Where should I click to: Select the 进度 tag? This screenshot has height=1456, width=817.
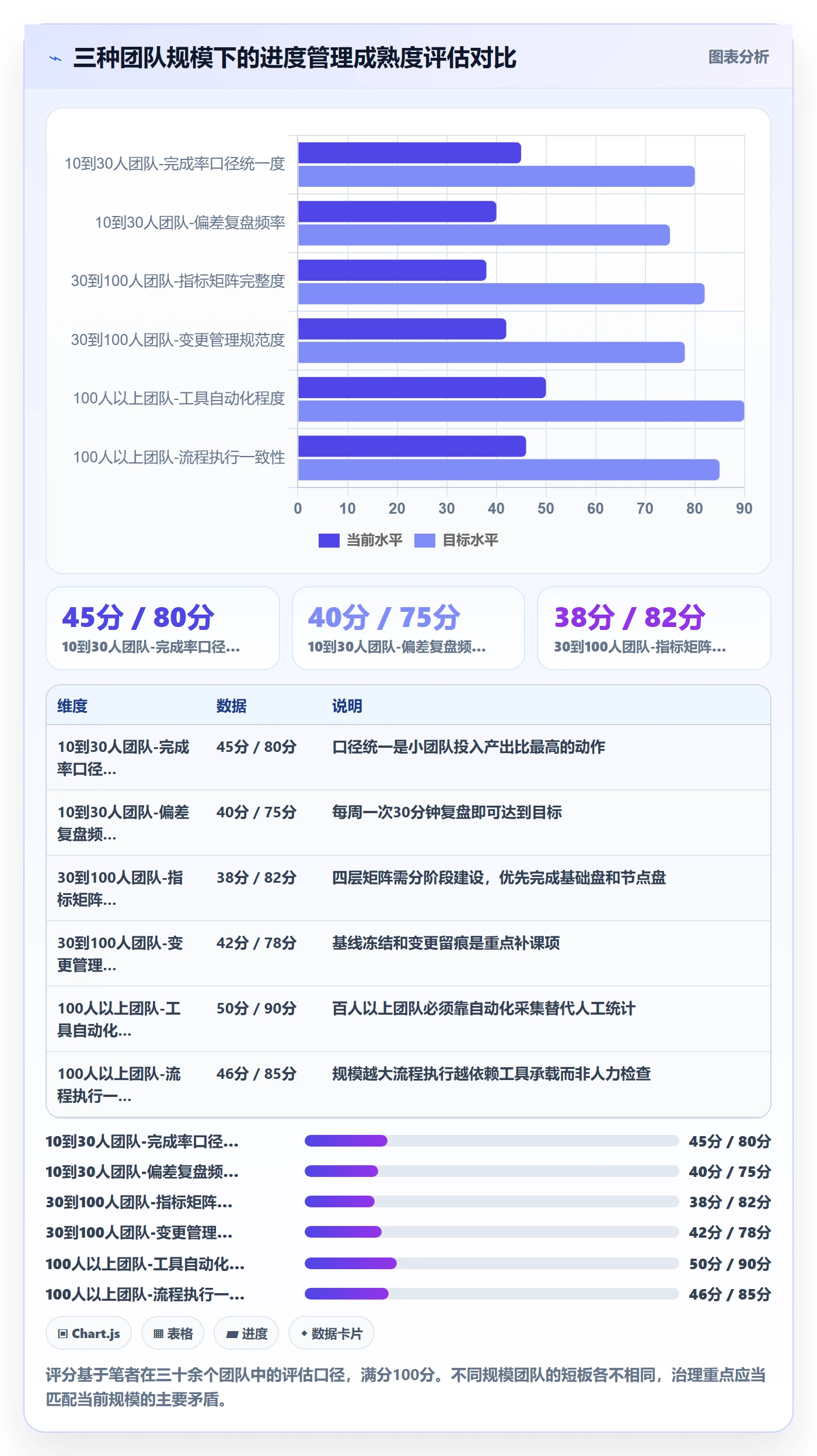pyautogui.click(x=246, y=1333)
